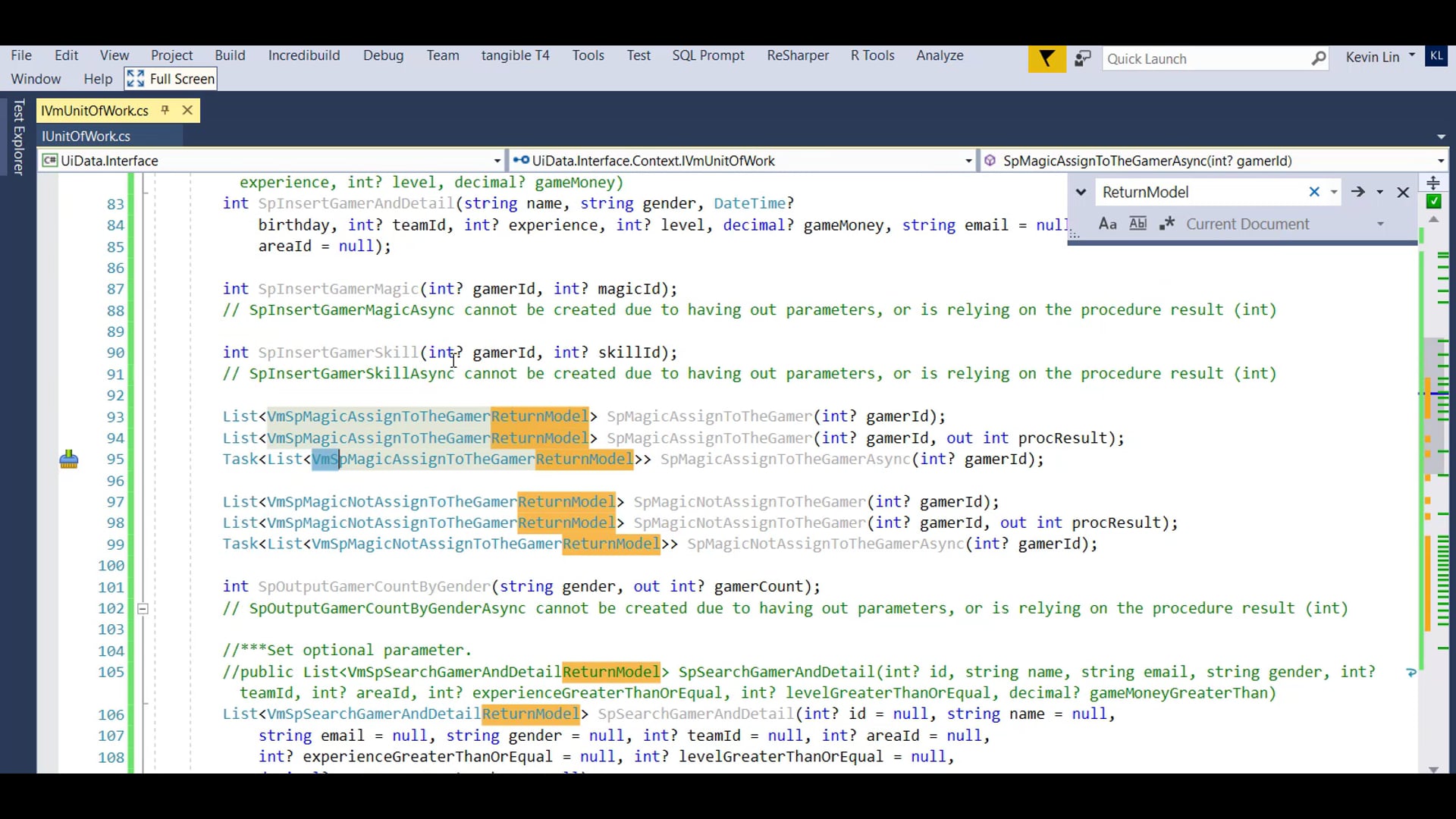Open the ReSharper menu
The width and height of the screenshot is (1456, 819).
pos(797,55)
